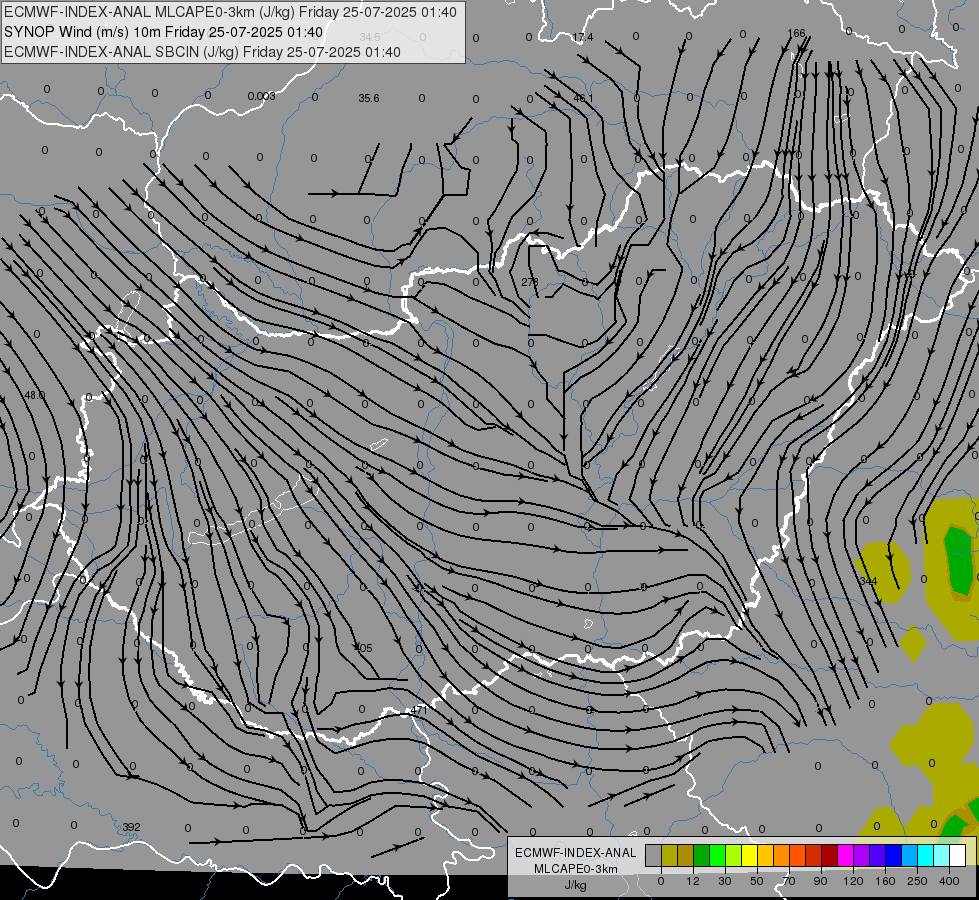Click the 70 tick label on scale
This screenshot has height=900, width=979.
[789, 881]
